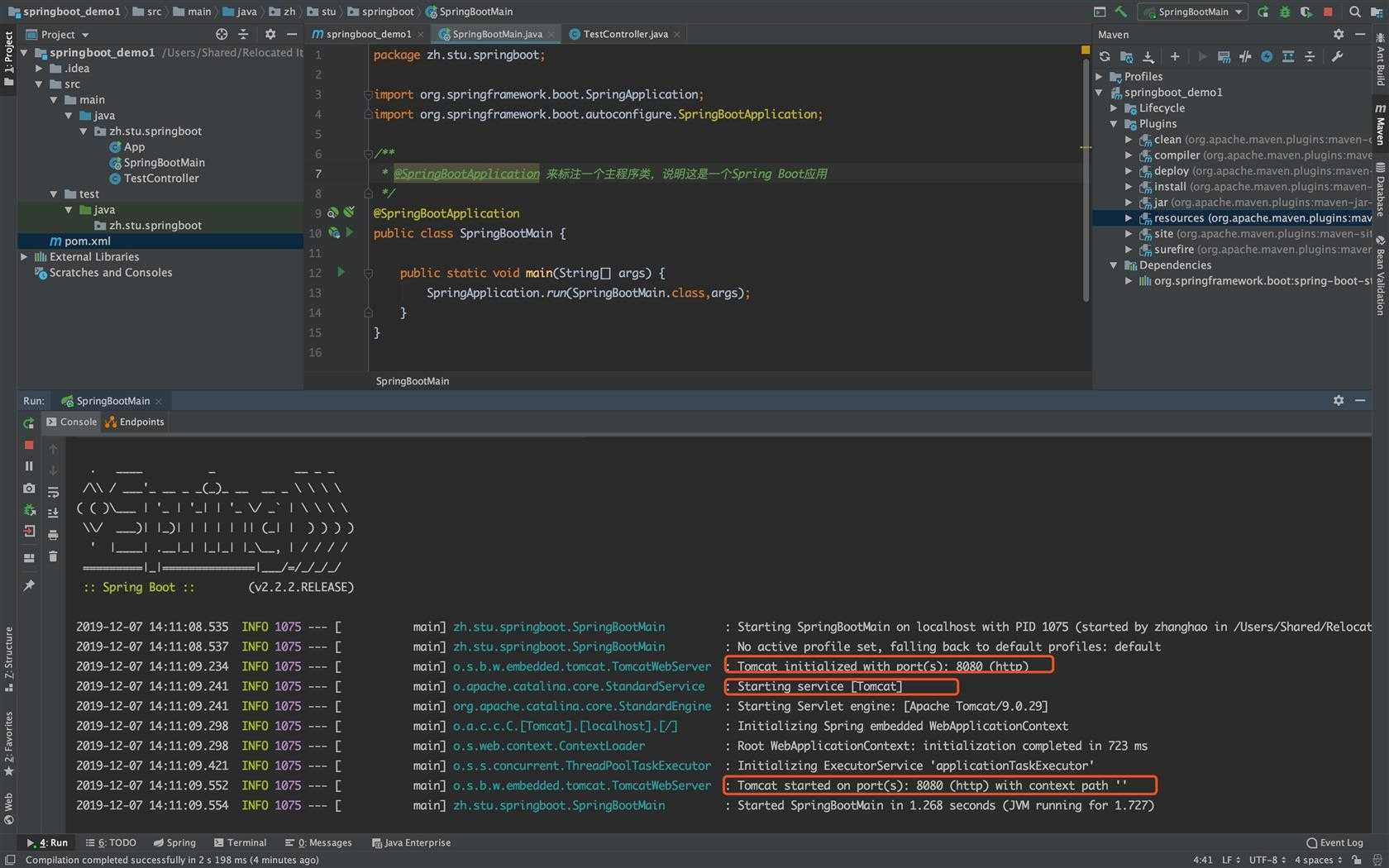Click the exit icon in the Run panel
1389x868 pixels.
(29, 531)
